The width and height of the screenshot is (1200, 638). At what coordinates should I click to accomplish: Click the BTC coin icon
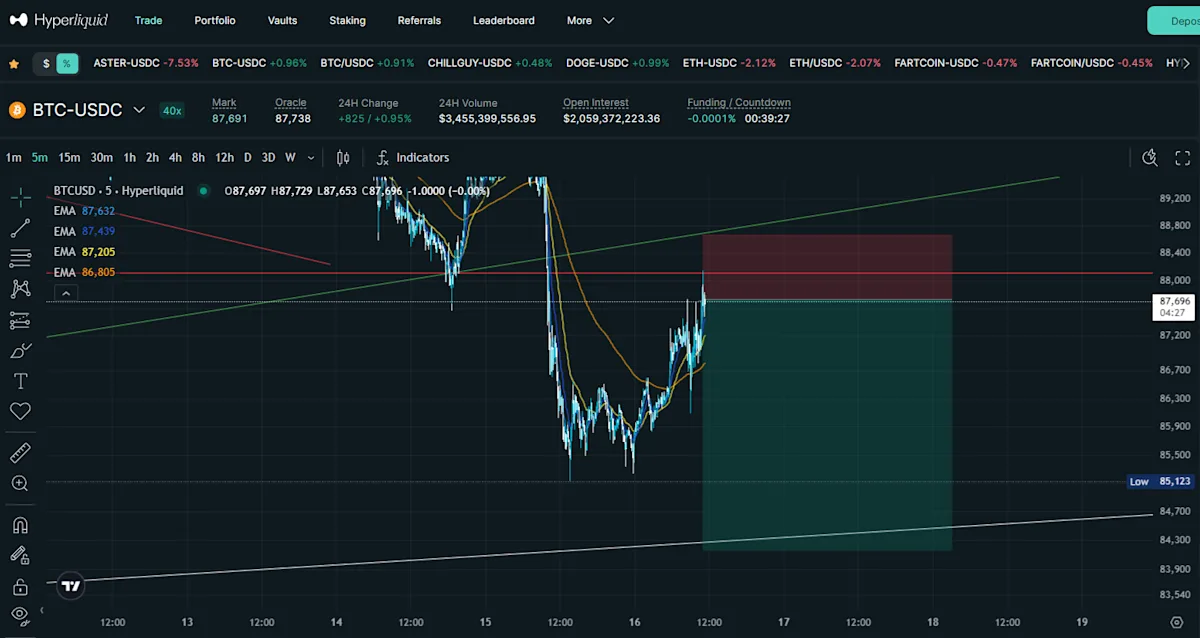[17, 110]
